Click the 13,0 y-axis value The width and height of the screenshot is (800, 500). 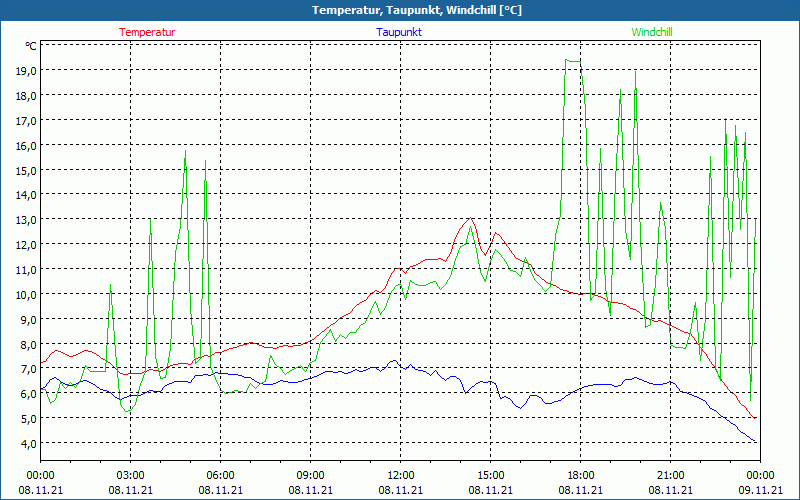26,220
